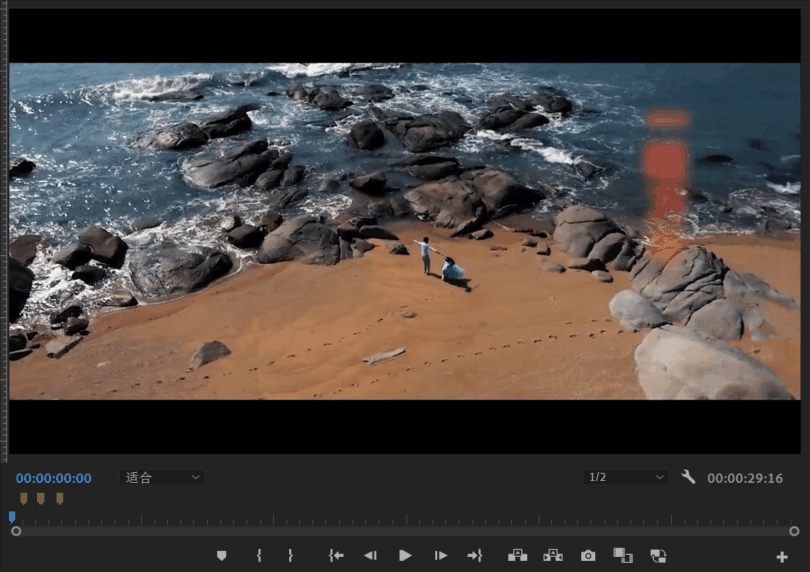Click the Extract button icon
The height and width of the screenshot is (572, 810).
(553, 556)
